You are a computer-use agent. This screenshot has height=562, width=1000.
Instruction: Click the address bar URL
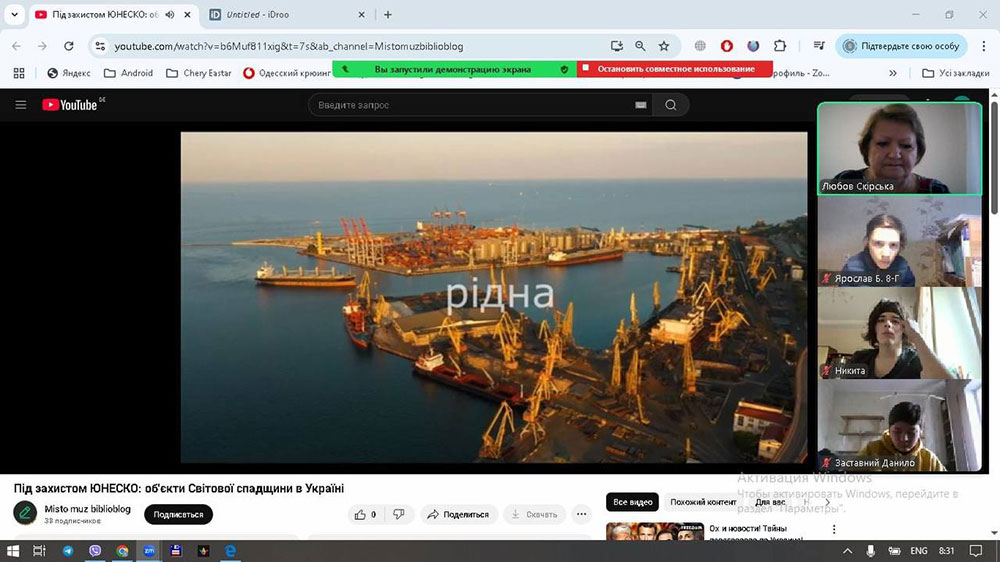click(289, 46)
